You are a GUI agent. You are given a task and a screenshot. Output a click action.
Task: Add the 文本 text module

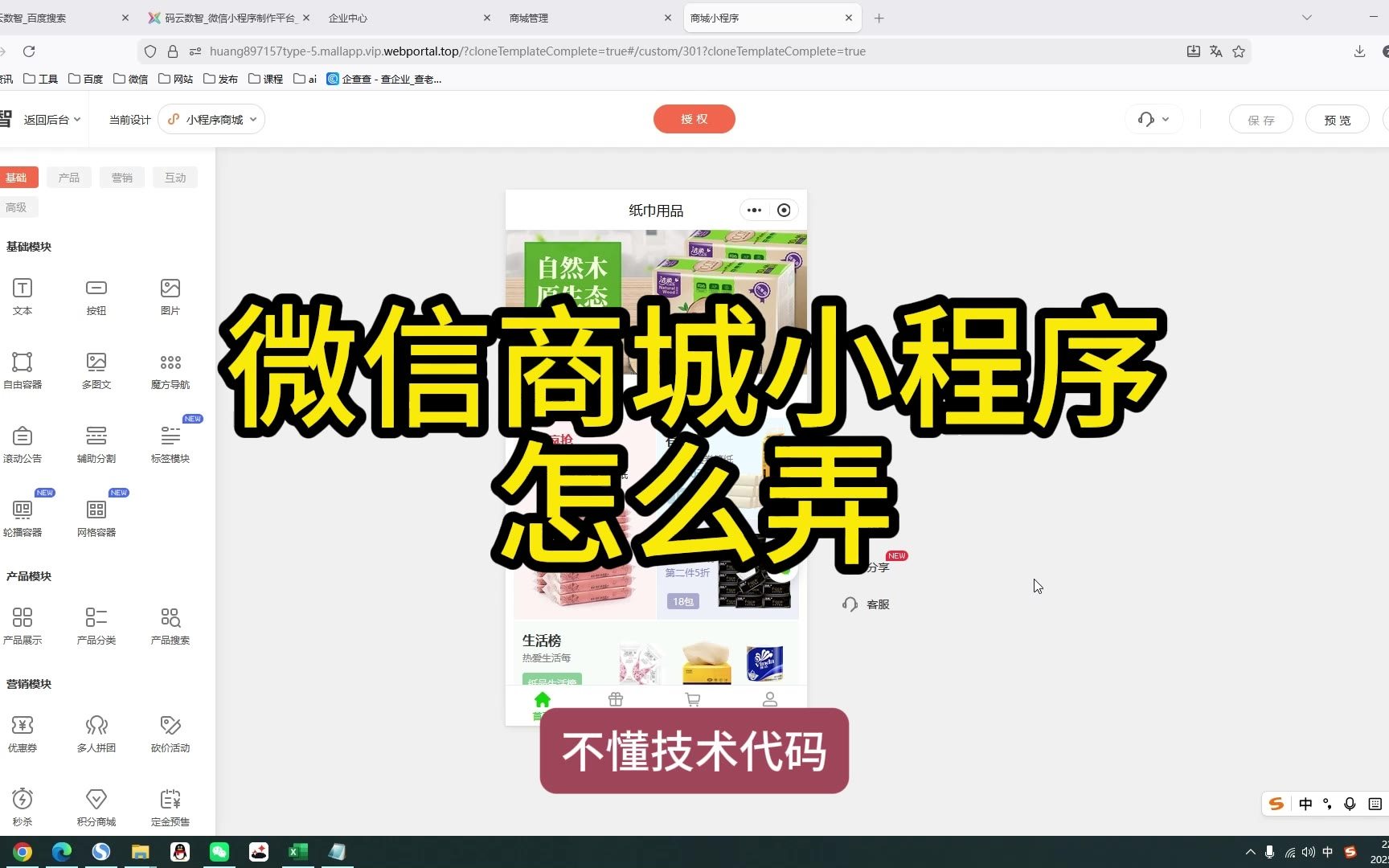[23, 297]
